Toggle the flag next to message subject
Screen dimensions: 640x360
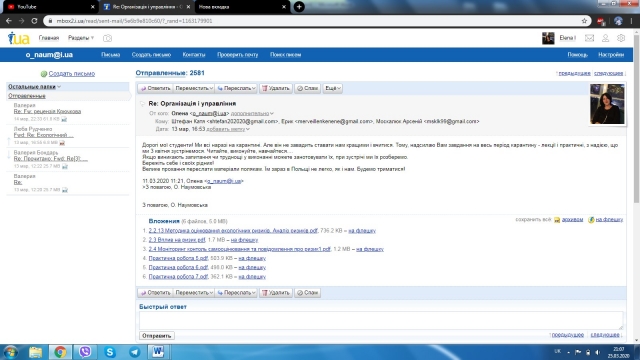pyautogui.click(x=142, y=104)
